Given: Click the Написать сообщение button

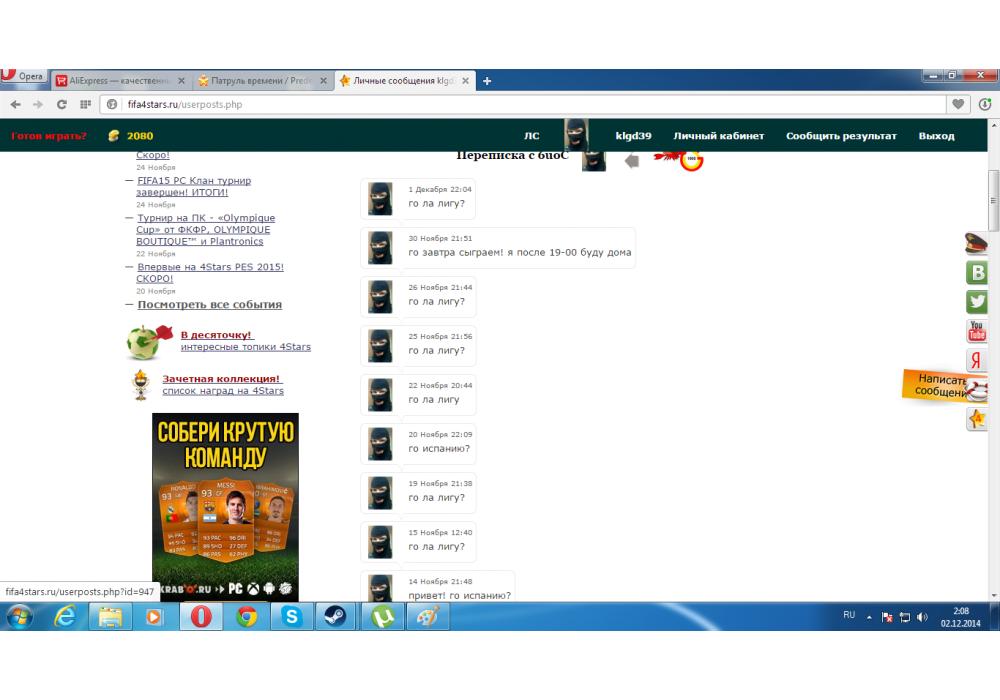Looking at the screenshot, I should [942, 386].
